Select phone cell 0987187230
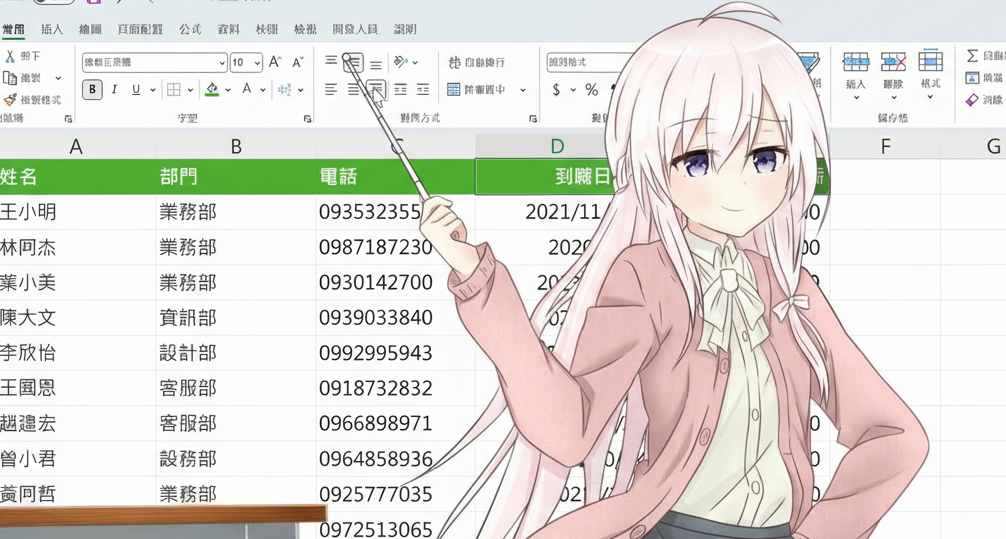This screenshot has height=539, width=1006. click(395, 247)
